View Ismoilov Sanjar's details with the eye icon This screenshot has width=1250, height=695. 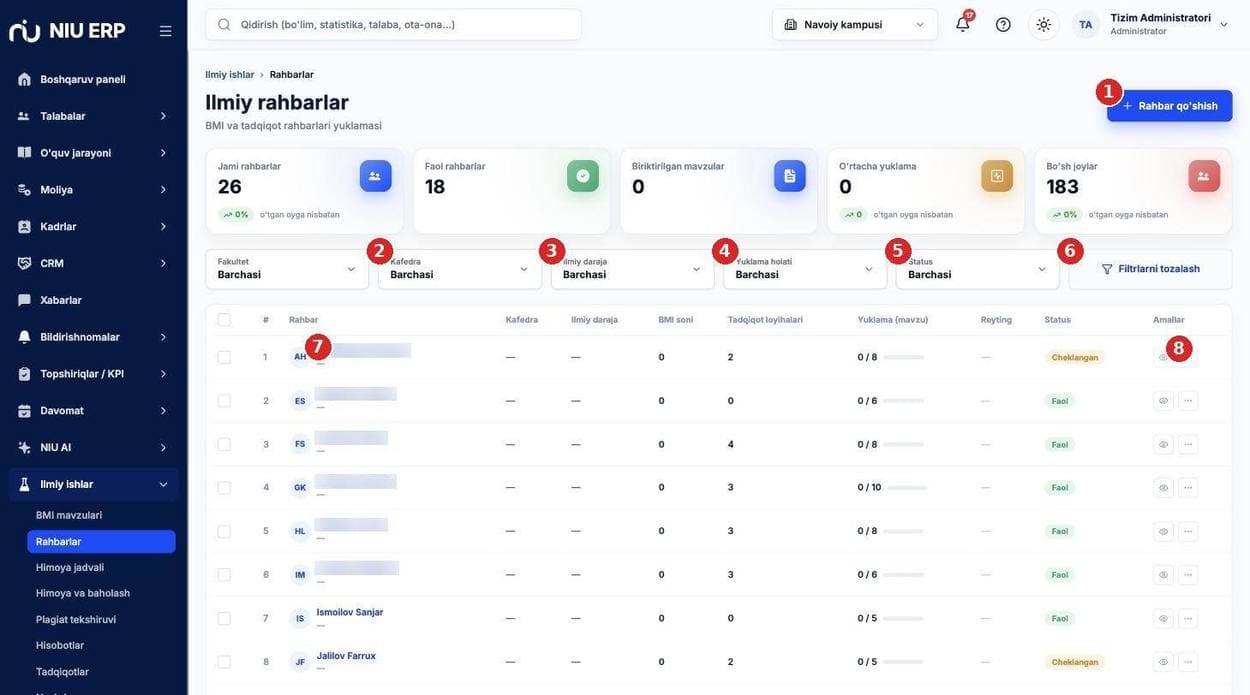[x=1163, y=618]
